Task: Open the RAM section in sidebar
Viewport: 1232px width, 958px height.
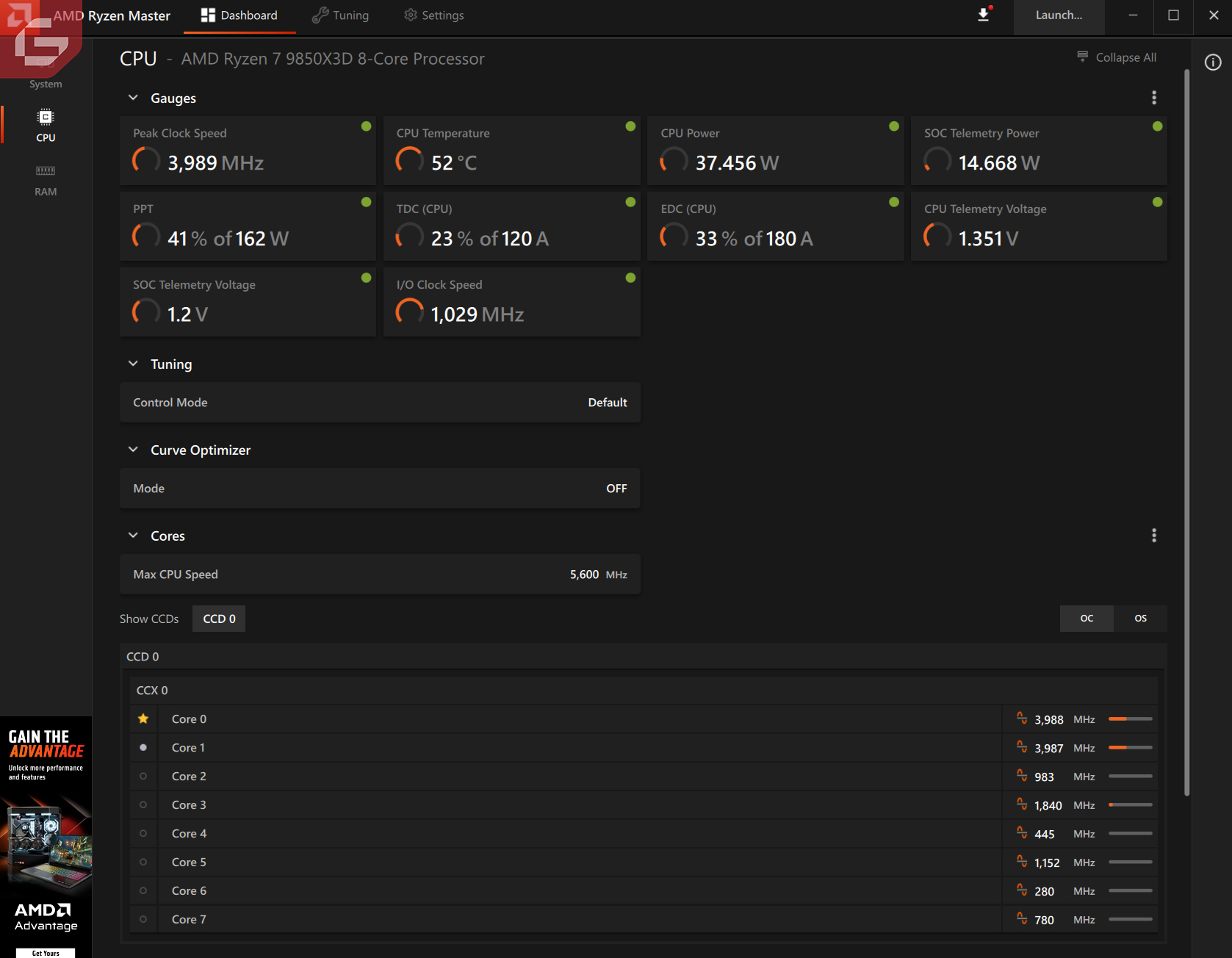Action: tap(46, 180)
